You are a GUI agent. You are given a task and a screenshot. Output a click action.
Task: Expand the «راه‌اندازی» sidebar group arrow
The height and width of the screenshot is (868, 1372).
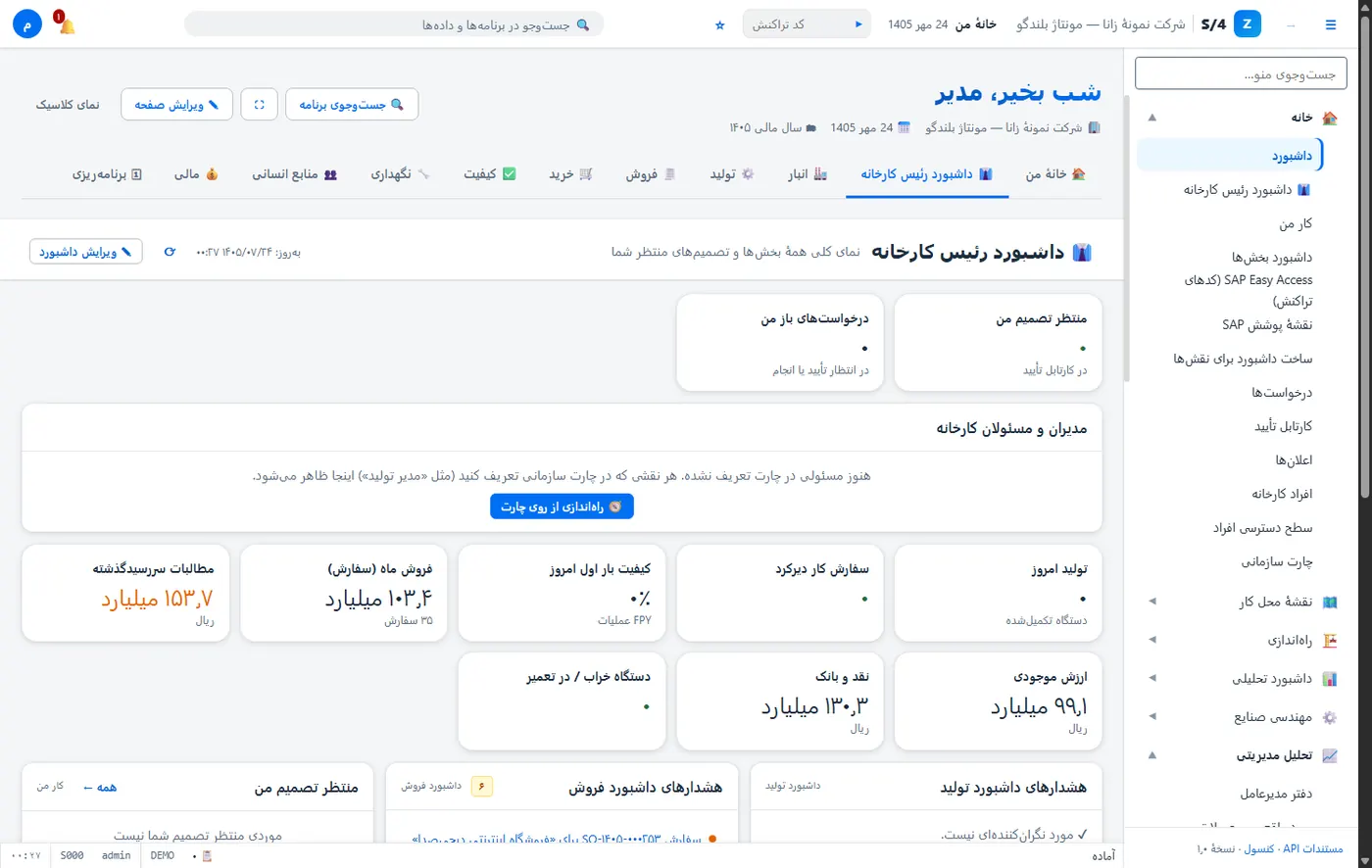[x=1151, y=640]
